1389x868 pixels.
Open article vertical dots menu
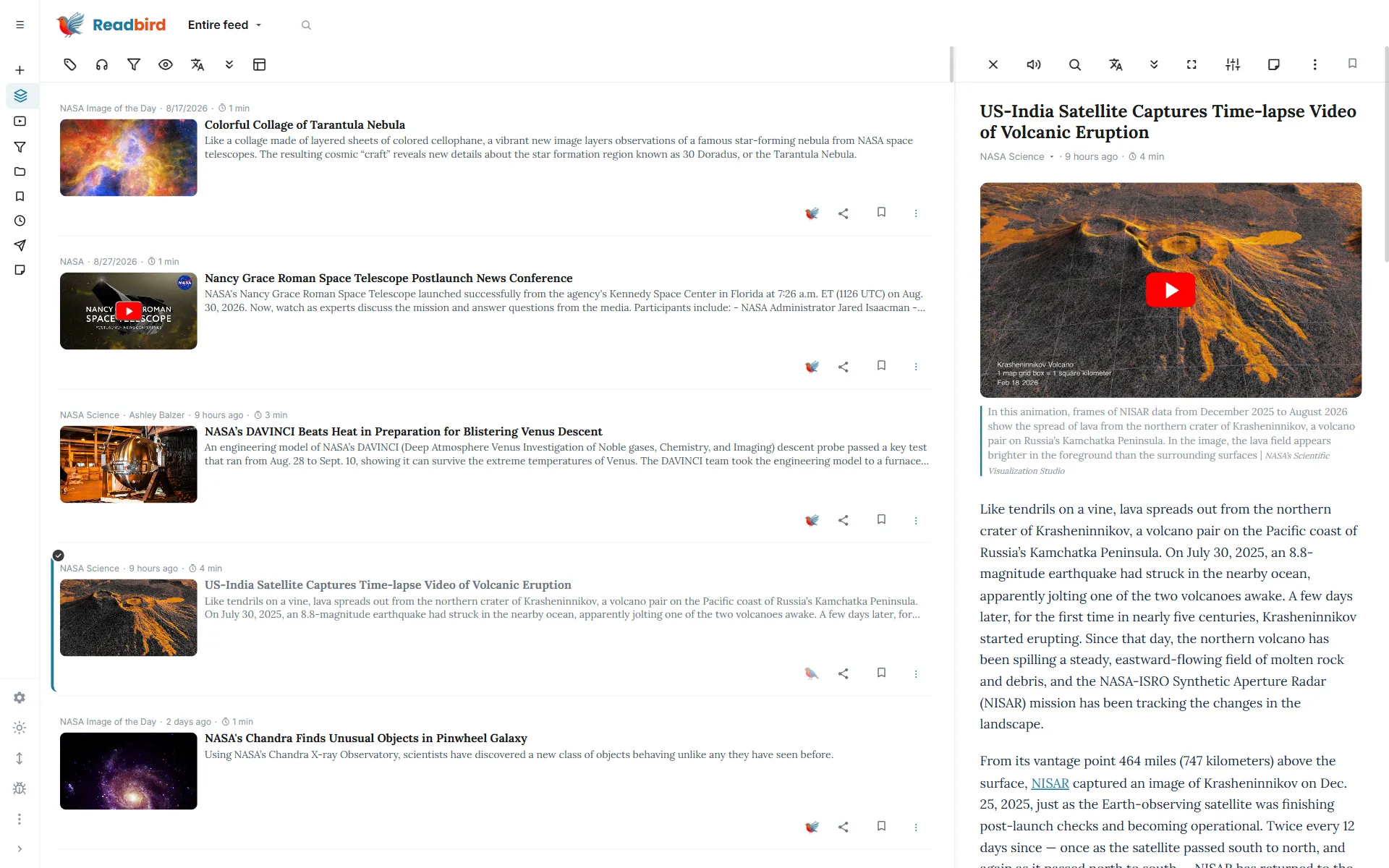(1315, 64)
